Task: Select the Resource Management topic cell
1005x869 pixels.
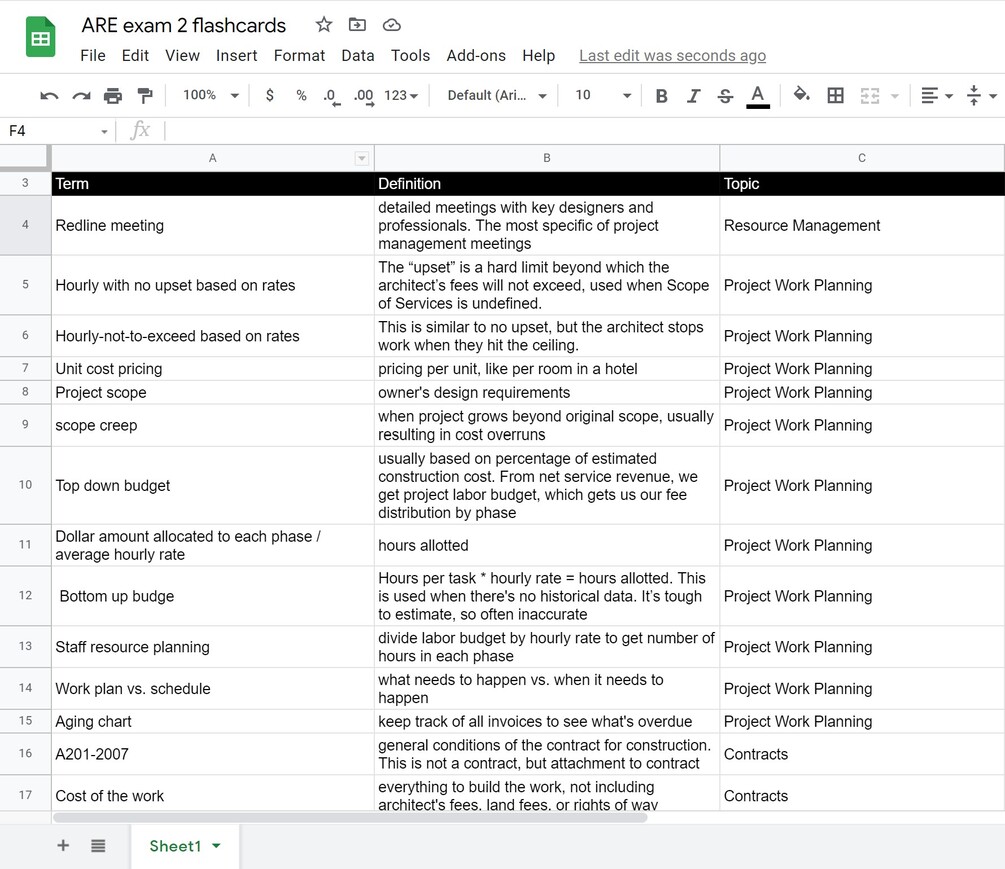Action: click(861, 226)
